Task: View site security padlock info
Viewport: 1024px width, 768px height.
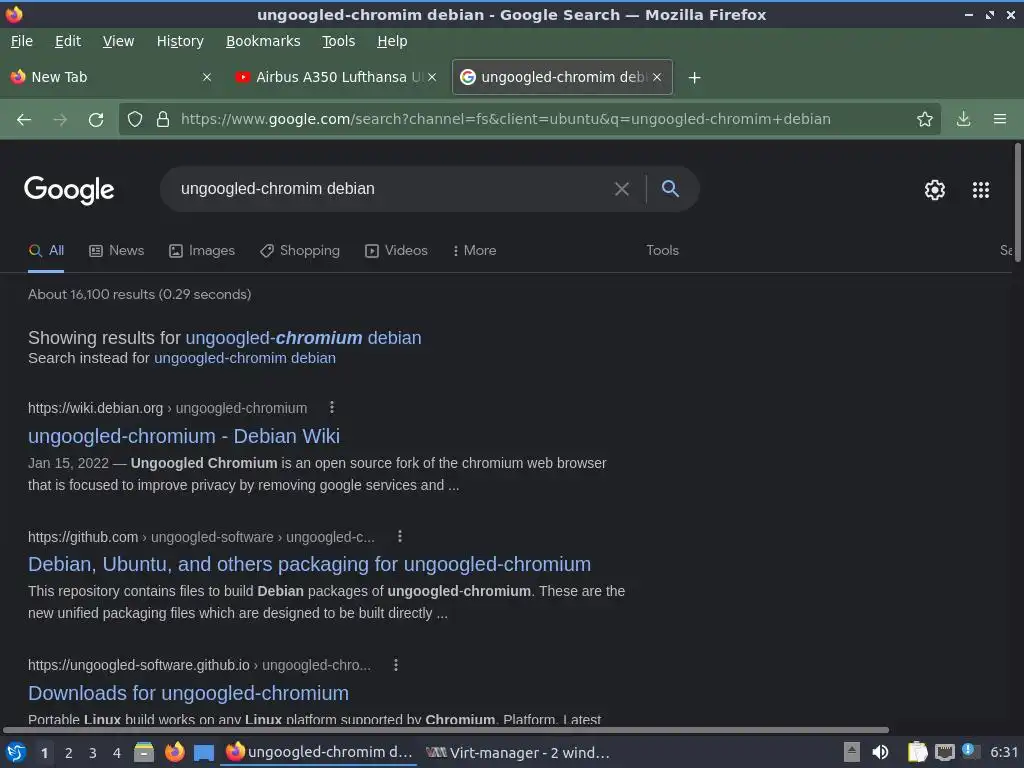Action: click(x=163, y=119)
